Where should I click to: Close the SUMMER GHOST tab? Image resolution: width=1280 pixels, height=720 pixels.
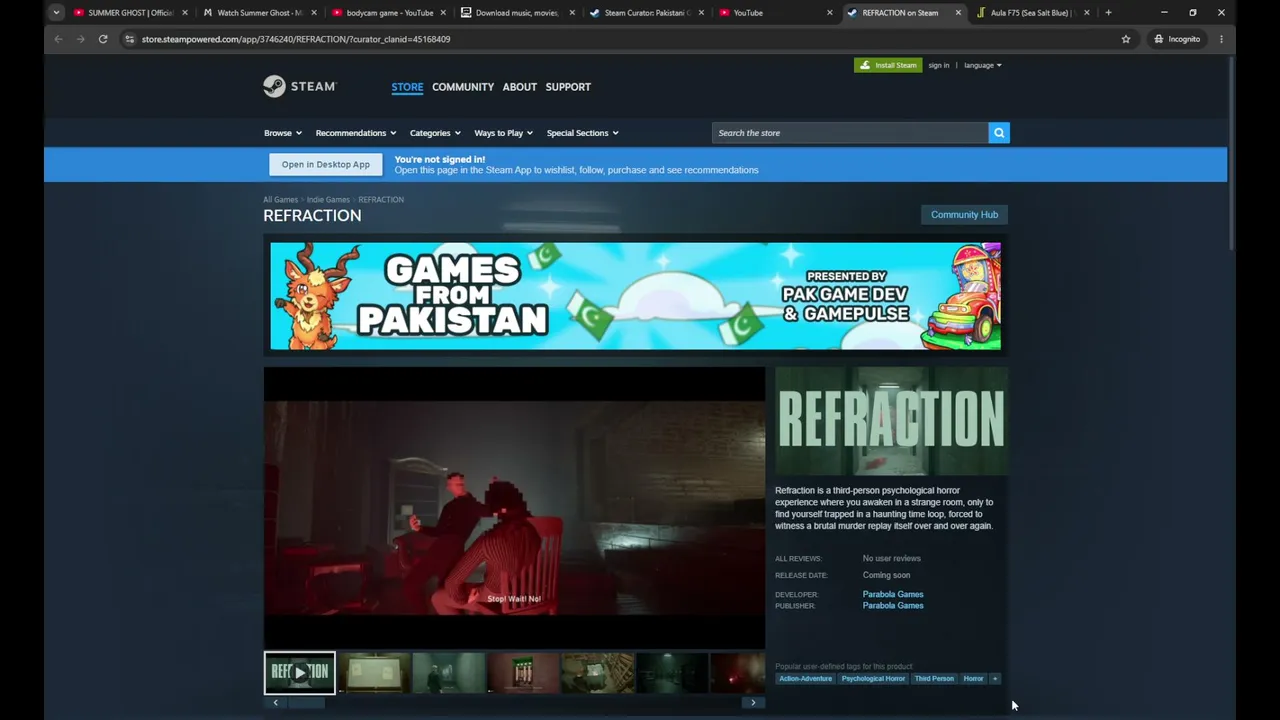coord(185,13)
